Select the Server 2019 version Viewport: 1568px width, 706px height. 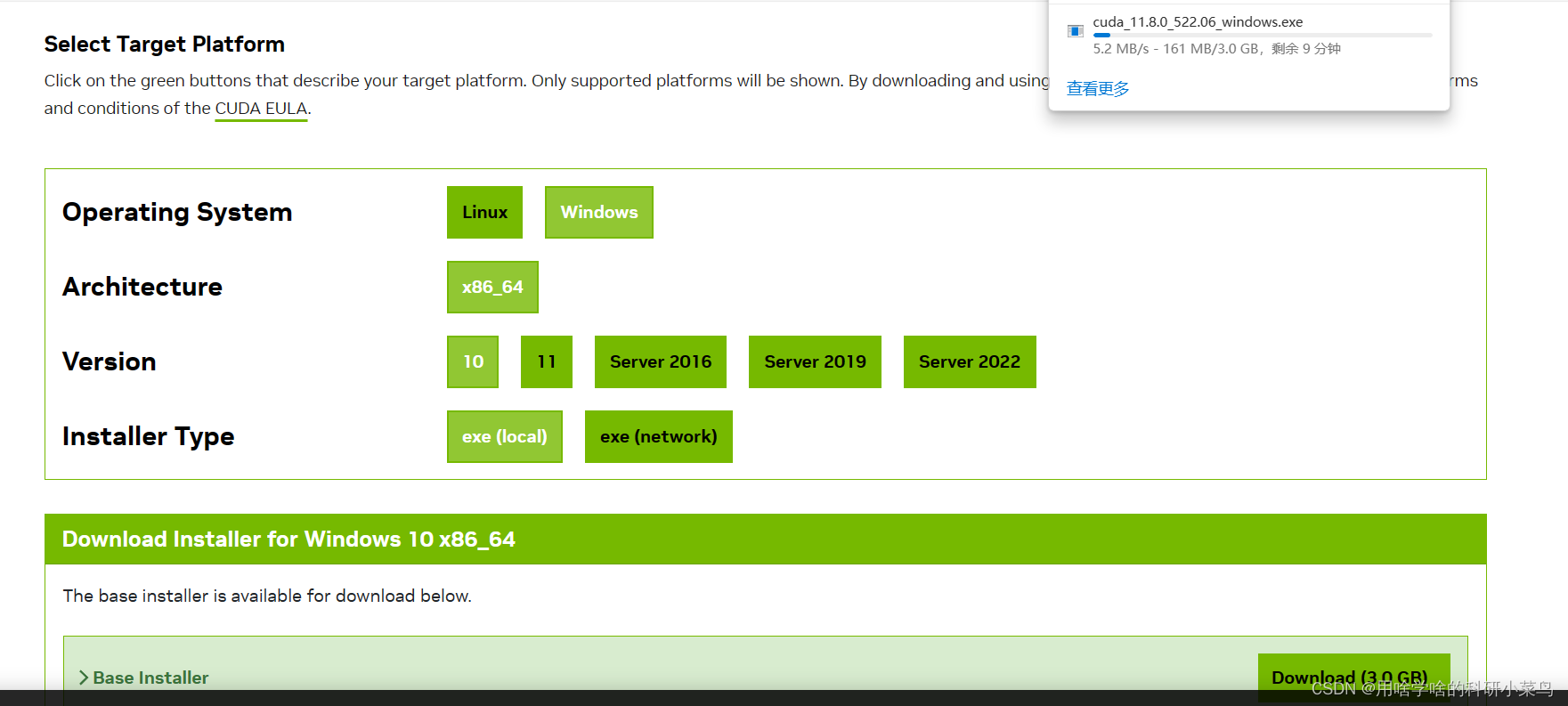[x=815, y=361]
